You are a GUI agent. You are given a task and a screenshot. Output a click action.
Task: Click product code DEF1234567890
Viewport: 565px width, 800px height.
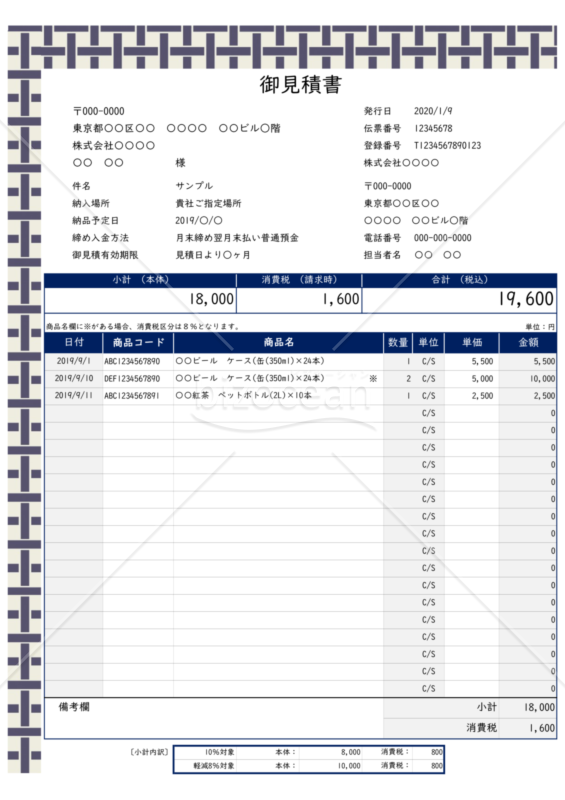coord(132,379)
